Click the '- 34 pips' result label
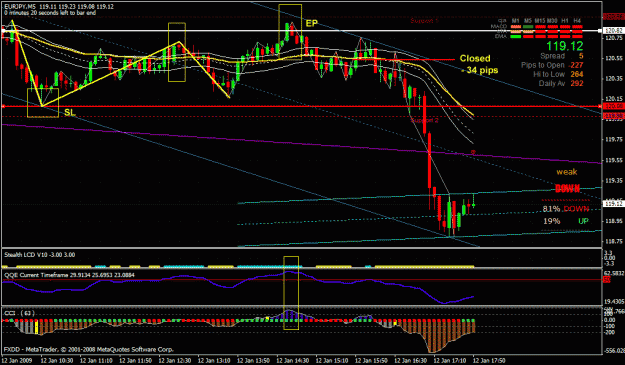625x365 pixels. pyautogui.click(x=480, y=70)
